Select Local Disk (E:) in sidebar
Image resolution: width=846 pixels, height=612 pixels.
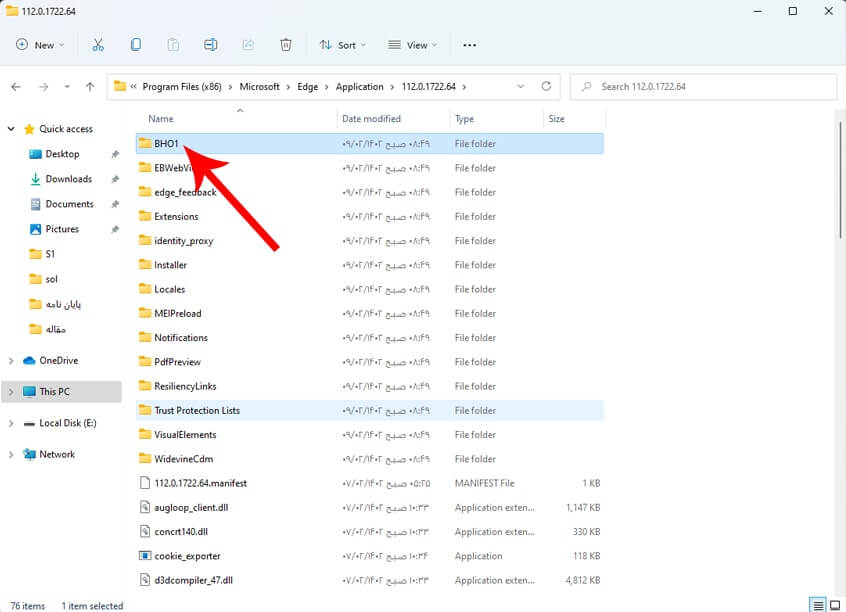(x=67, y=423)
